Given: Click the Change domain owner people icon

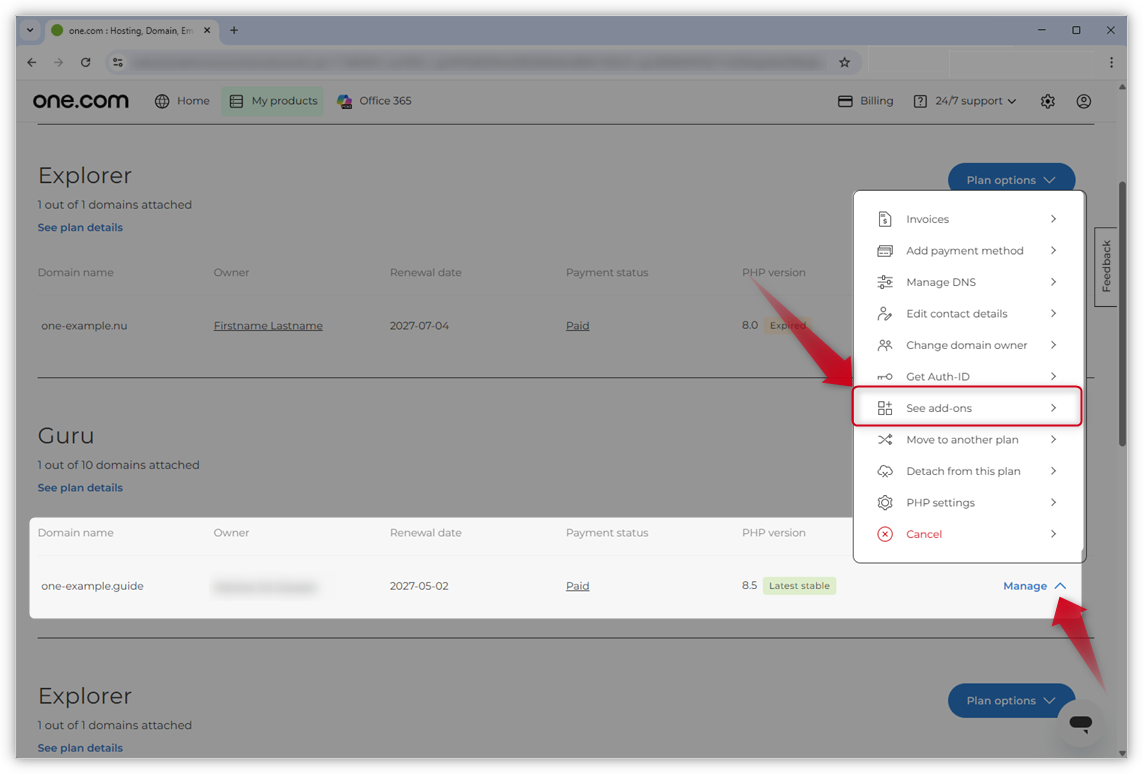Looking at the screenshot, I should [x=884, y=345].
